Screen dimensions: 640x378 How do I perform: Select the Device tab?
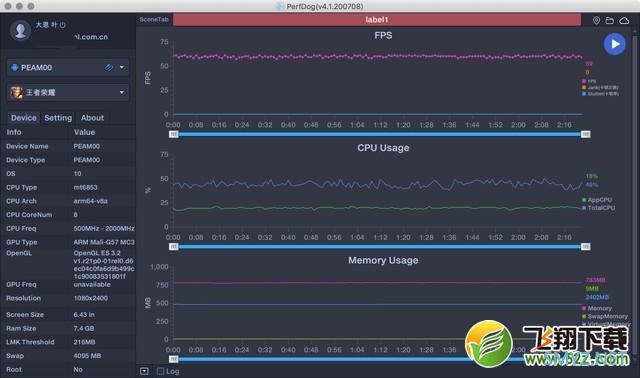point(24,118)
